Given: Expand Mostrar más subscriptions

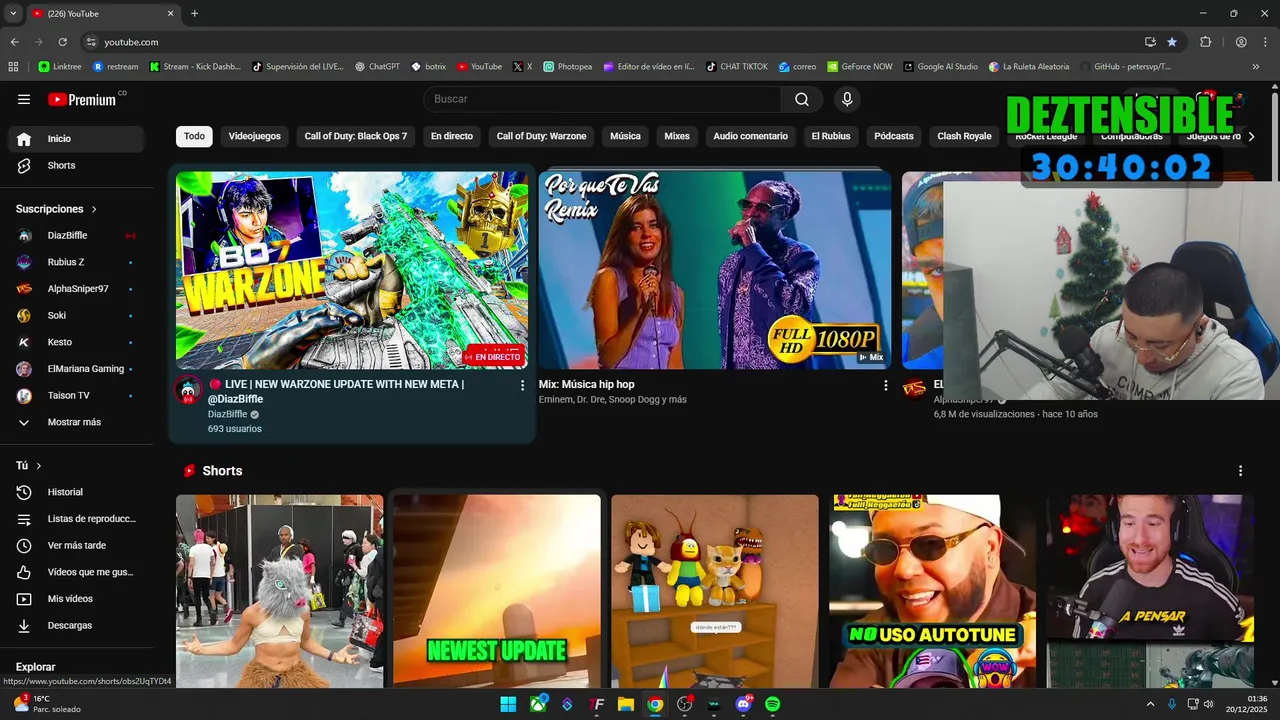Looking at the screenshot, I should tap(76, 422).
